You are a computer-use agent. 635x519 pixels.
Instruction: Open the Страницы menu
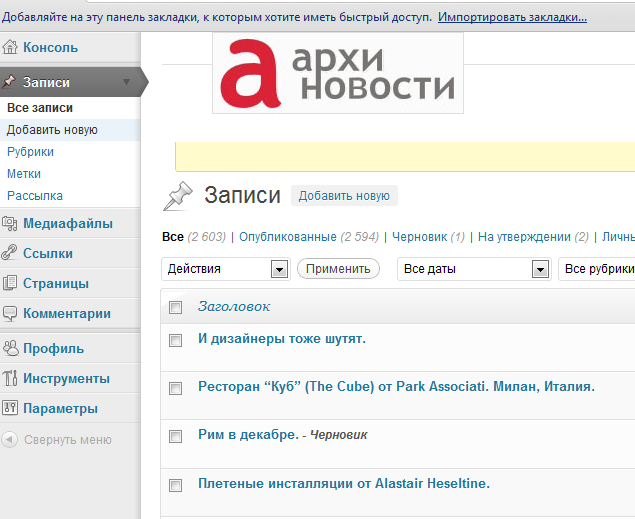(x=55, y=283)
